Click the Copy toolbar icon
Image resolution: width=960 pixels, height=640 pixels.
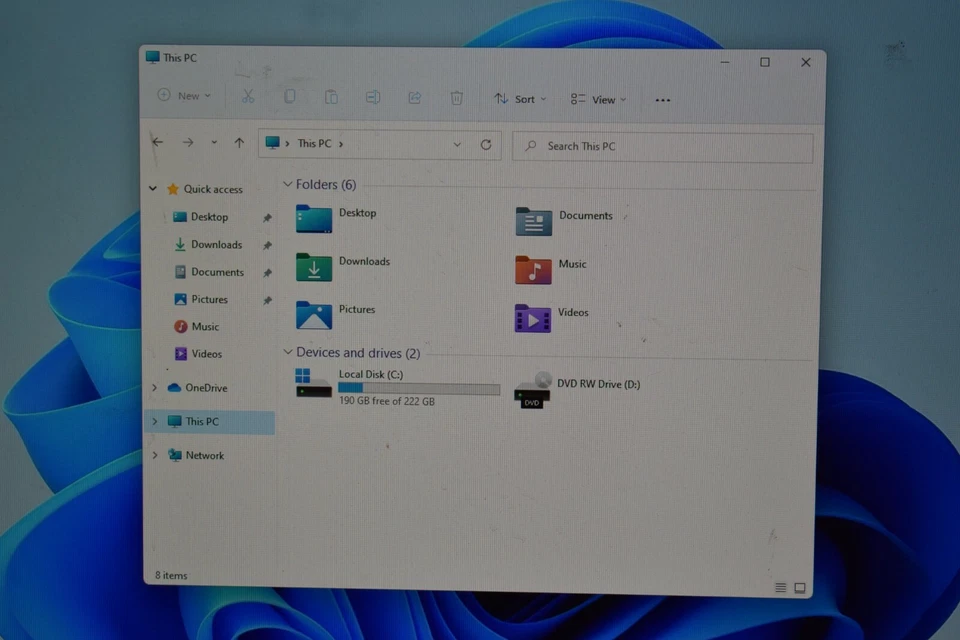pyautogui.click(x=290, y=96)
